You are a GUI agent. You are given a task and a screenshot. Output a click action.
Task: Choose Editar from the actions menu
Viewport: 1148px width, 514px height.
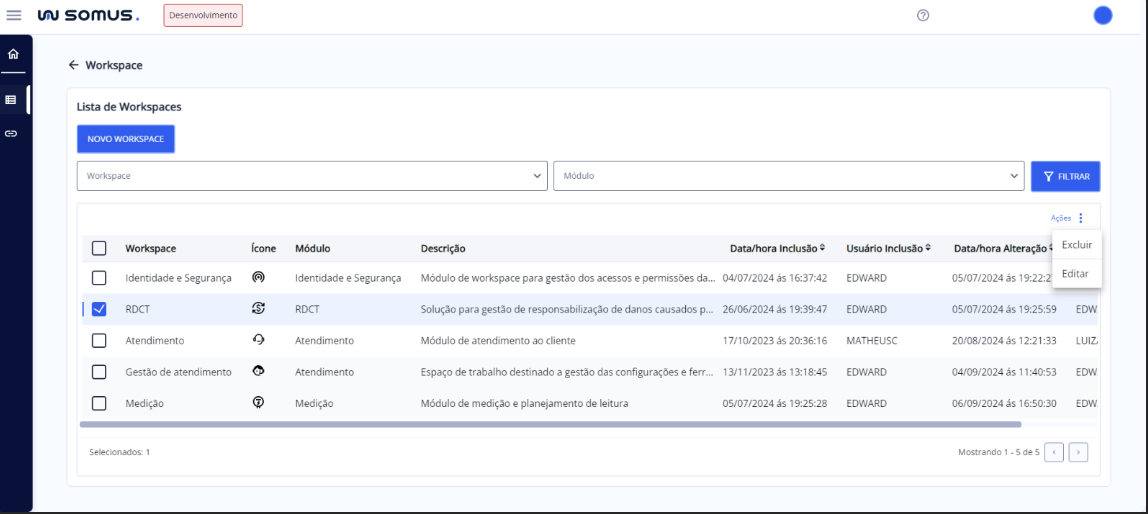[x=1075, y=273]
